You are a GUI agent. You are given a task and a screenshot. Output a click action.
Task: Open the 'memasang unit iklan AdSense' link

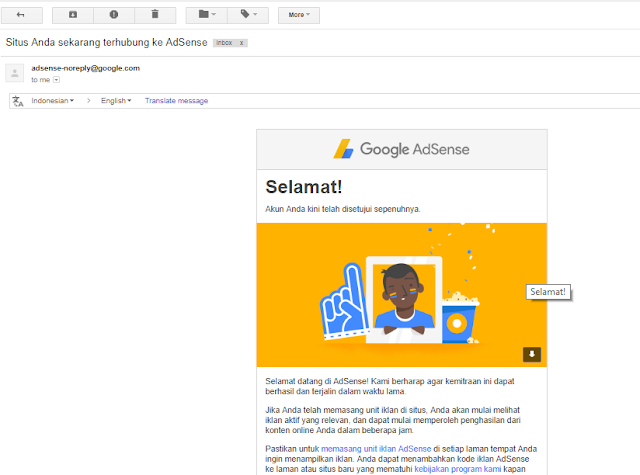376,449
